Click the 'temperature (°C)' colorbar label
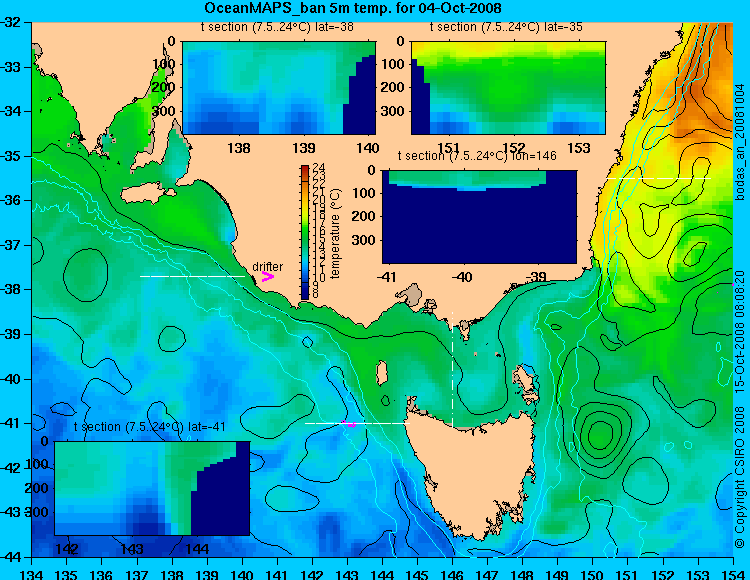This screenshot has height=580, width=750. [x=335, y=233]
